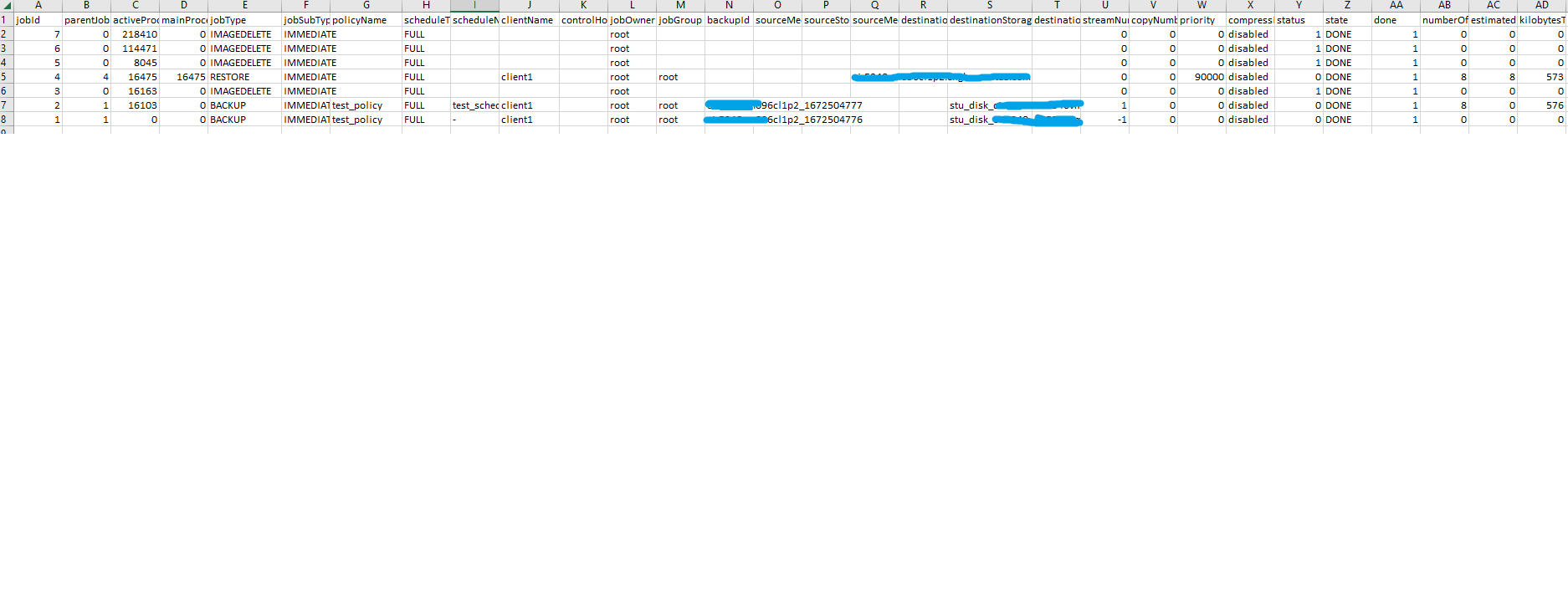Click jobGroup 'root' cell in row 5
The height and width of the screenshot is (602, 1568).
pos(681,77)
